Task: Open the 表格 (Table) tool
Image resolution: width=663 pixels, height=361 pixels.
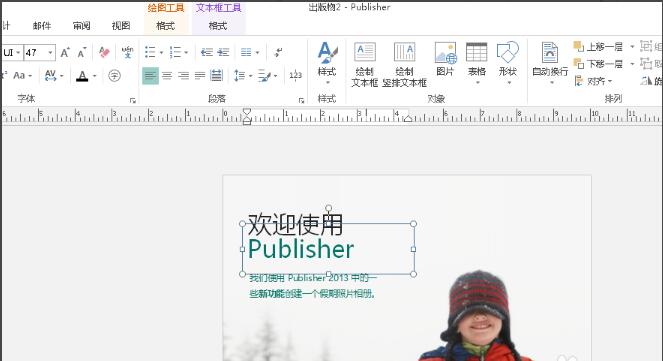Action: click(x=477, y=62)
